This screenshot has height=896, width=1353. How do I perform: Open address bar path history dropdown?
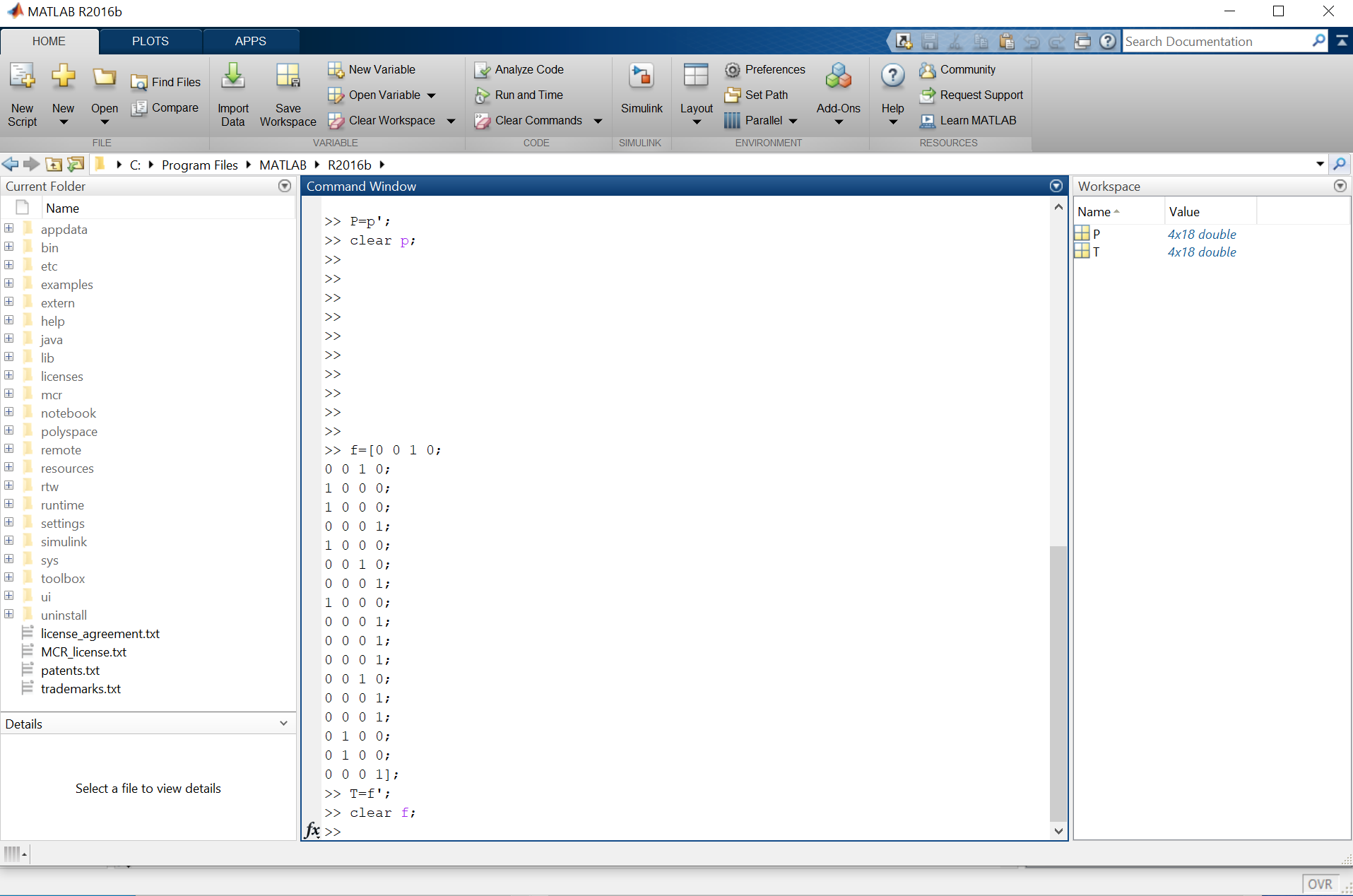click(1320, 164)
